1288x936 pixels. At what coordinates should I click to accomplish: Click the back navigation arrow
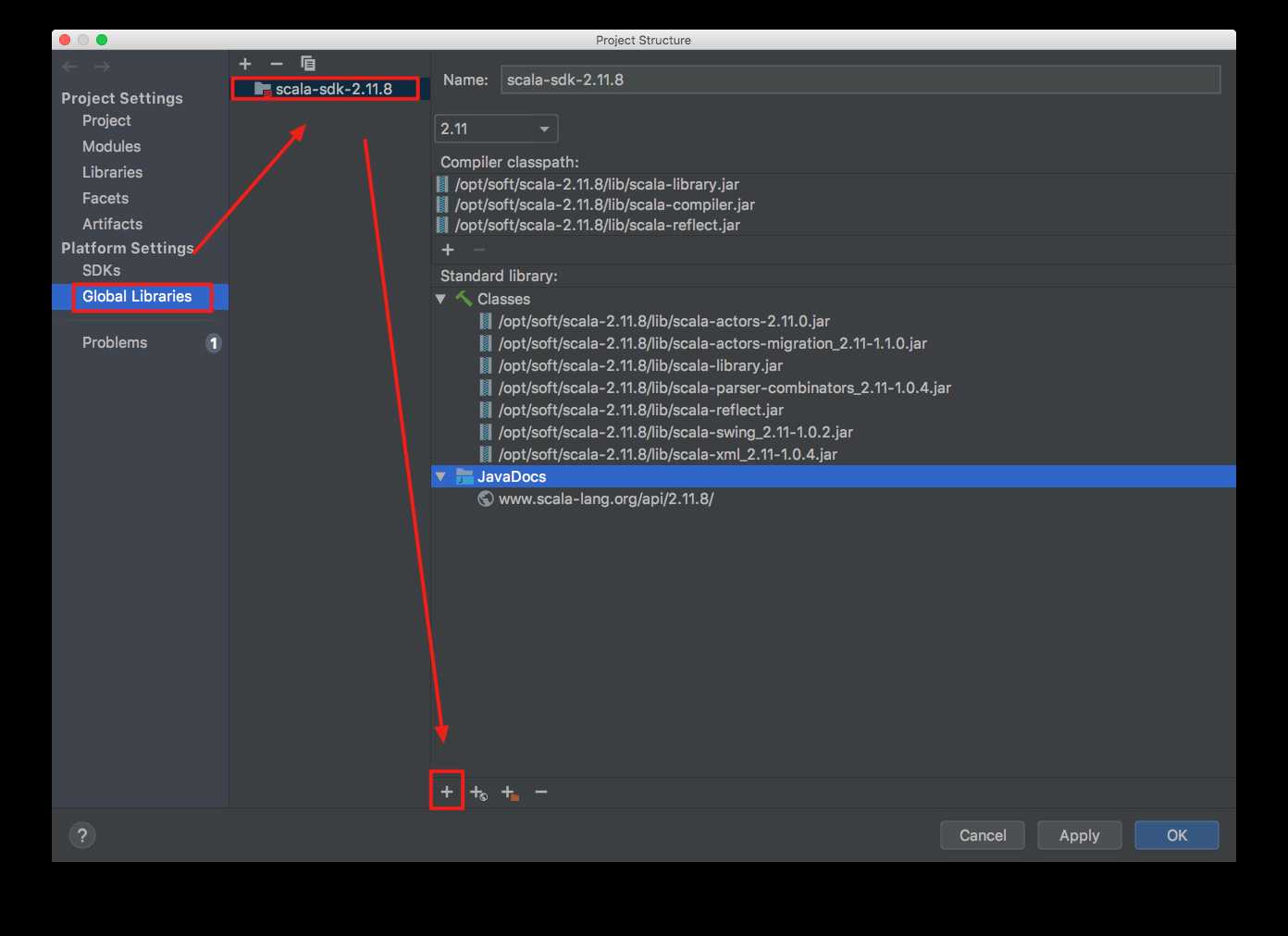pyautogui.click(x=69, y=67)
